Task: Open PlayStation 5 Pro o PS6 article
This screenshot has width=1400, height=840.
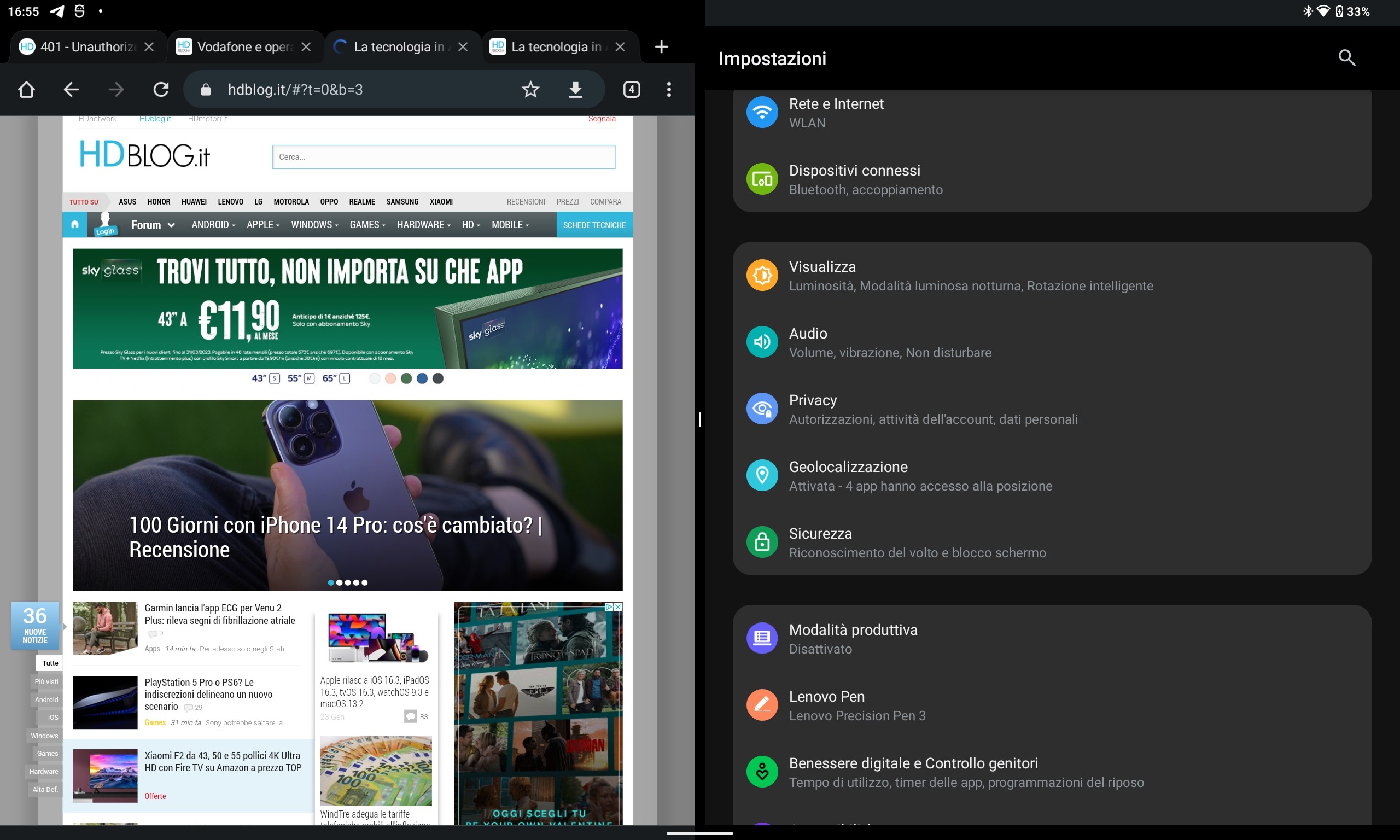Action: [208, 694]
